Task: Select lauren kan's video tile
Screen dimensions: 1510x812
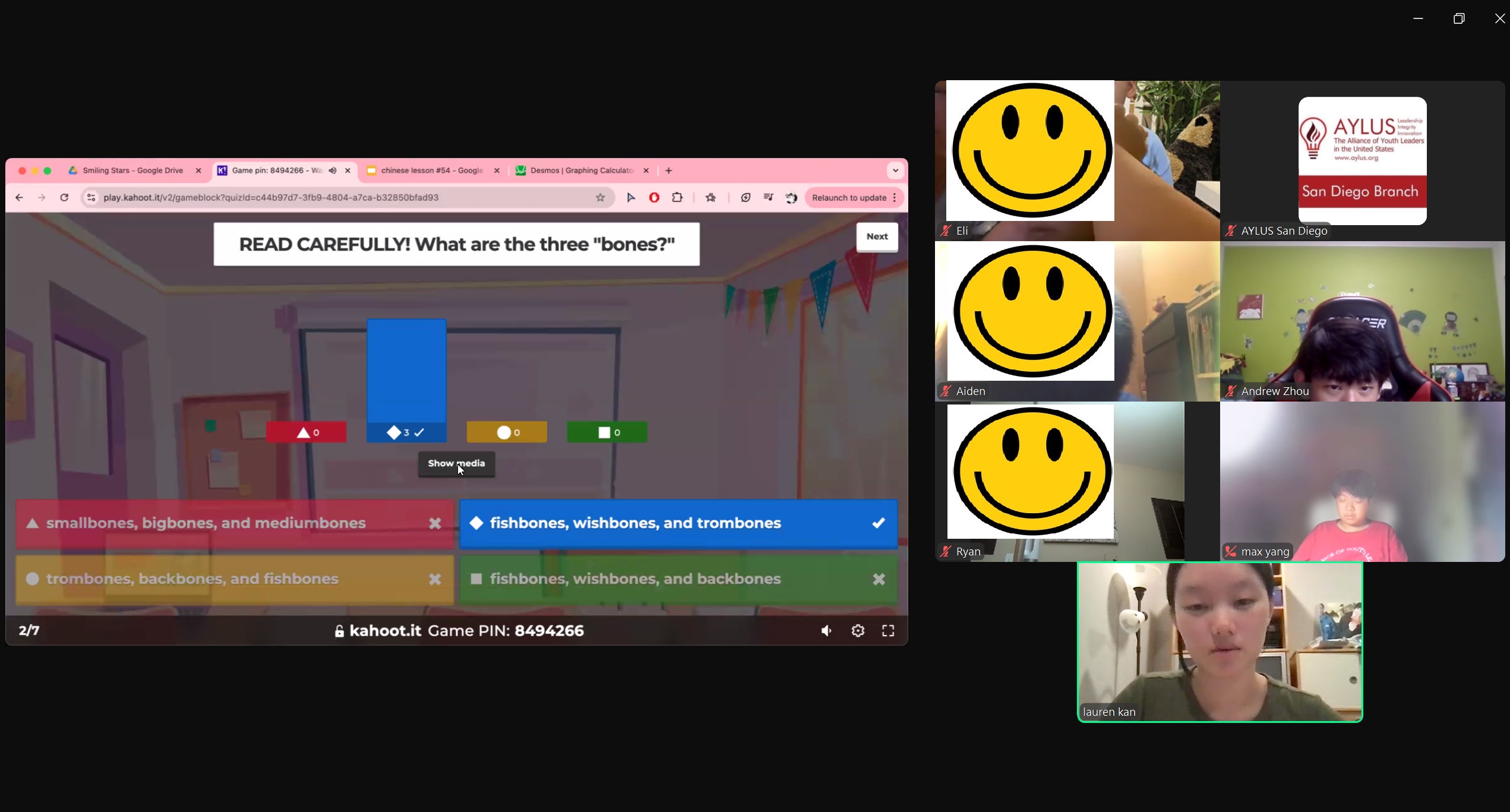Action: [x=1220, y=642]
